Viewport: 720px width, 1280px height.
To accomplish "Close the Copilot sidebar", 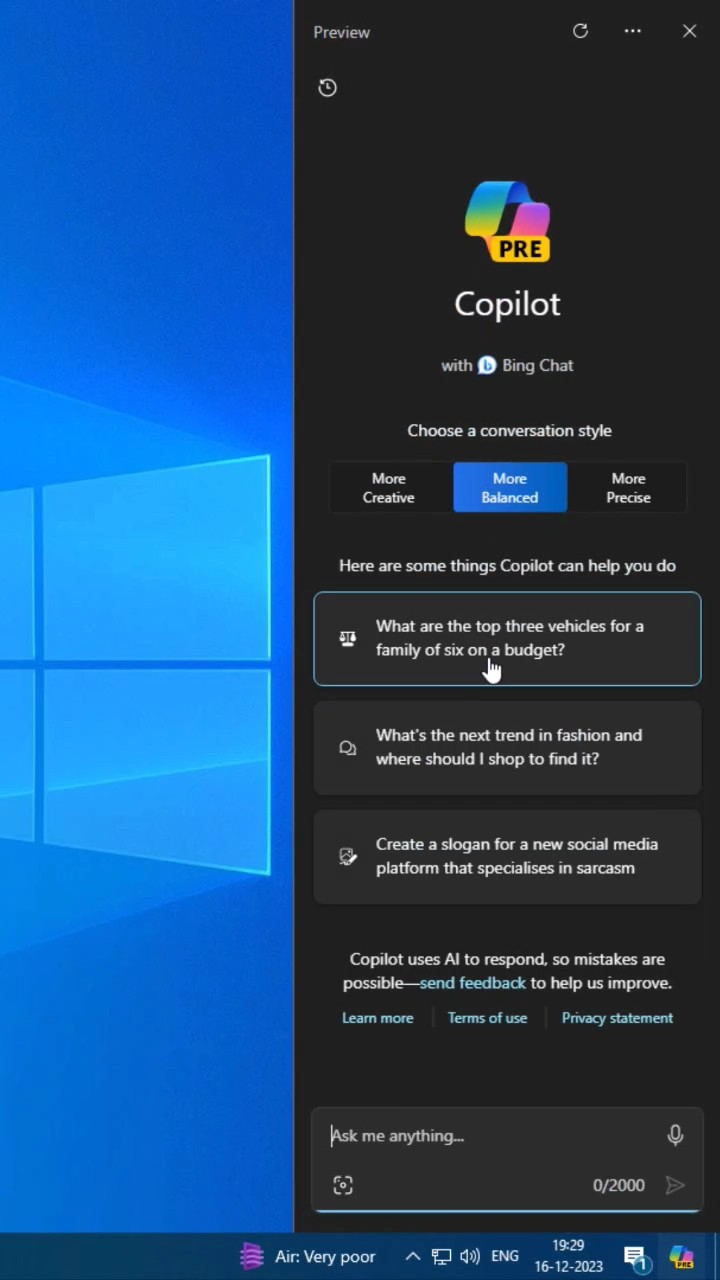I will (690, 31).
